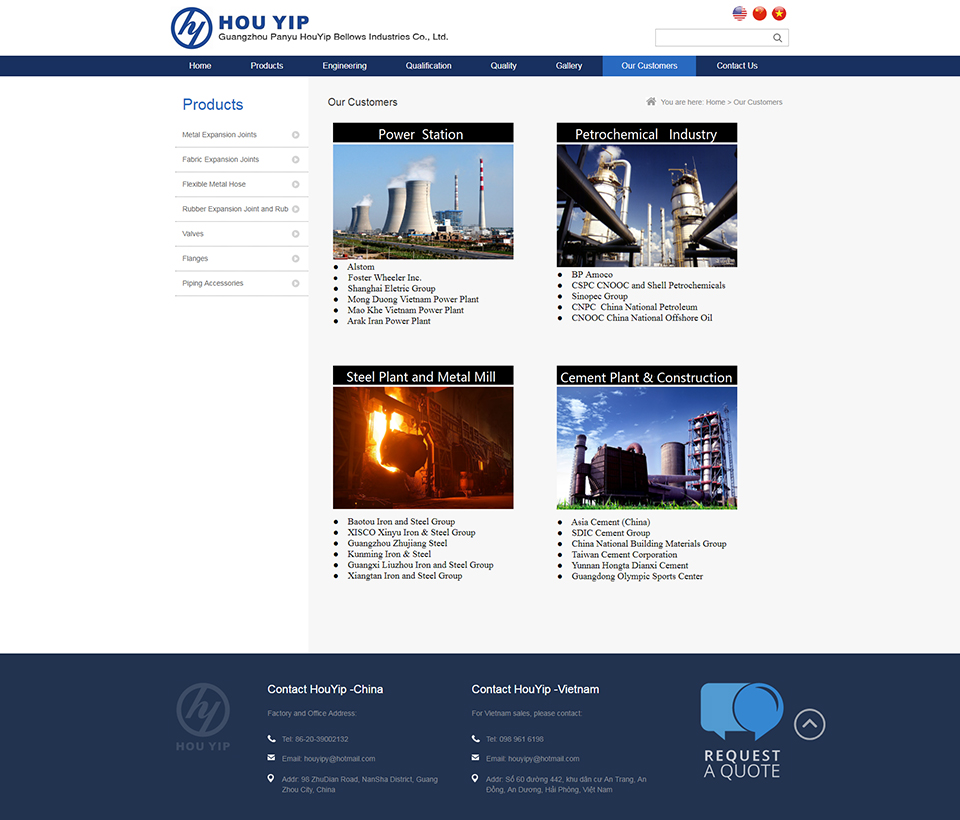The height and width of the screenshot is (820, 960).
Task: Switch language using the Vietnam flag icon
Action: 779,13
